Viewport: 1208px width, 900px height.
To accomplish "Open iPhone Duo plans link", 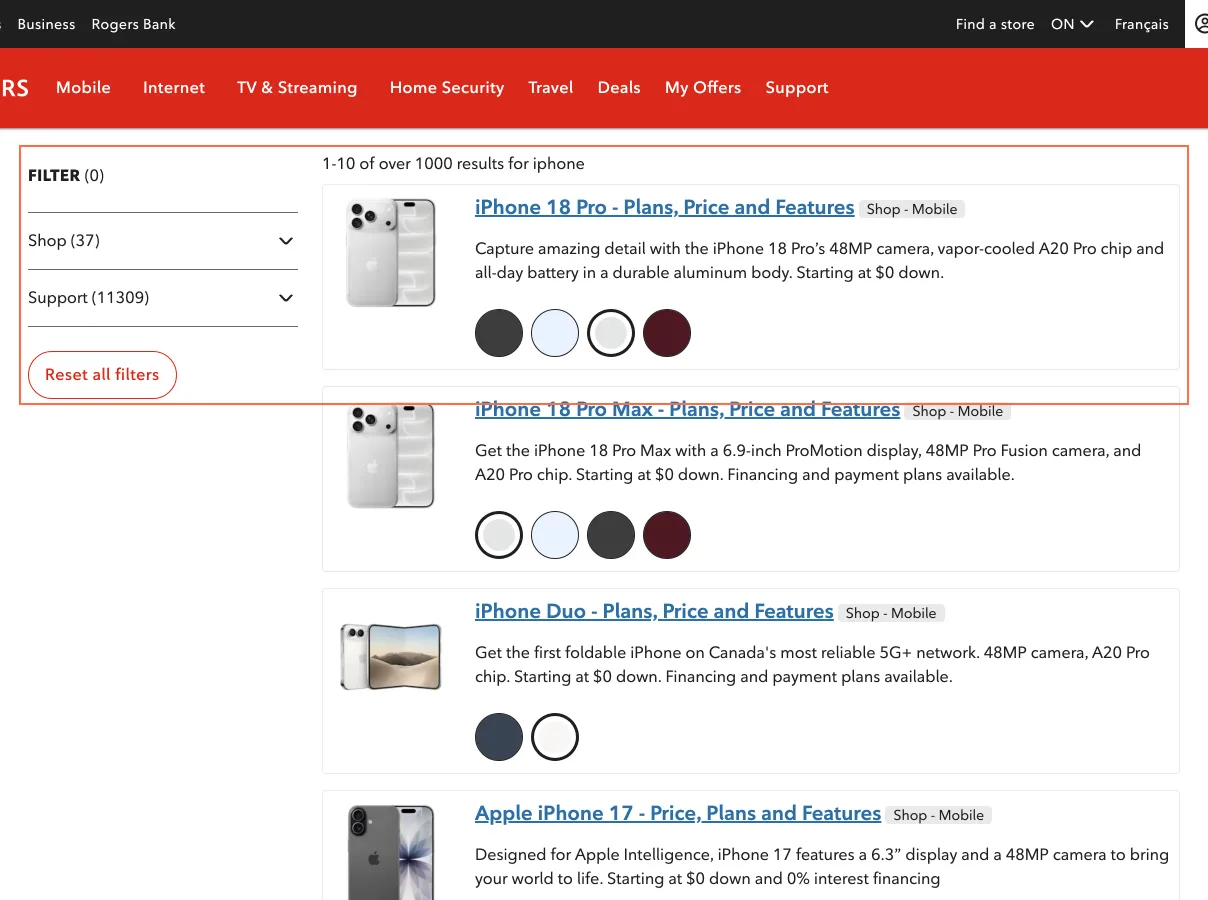I will coord(654,612).
